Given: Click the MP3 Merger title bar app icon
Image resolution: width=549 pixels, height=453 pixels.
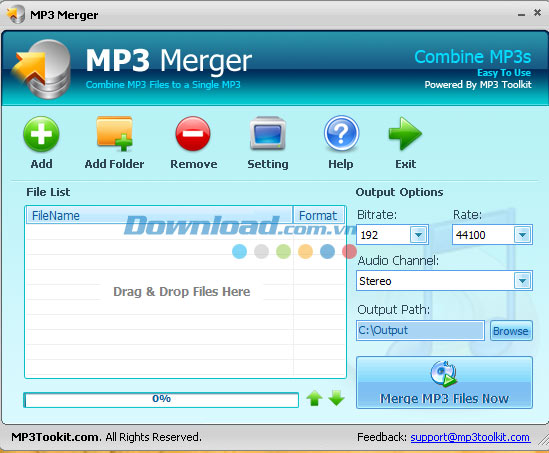Looking at the screenshot, I should point(15,14).
